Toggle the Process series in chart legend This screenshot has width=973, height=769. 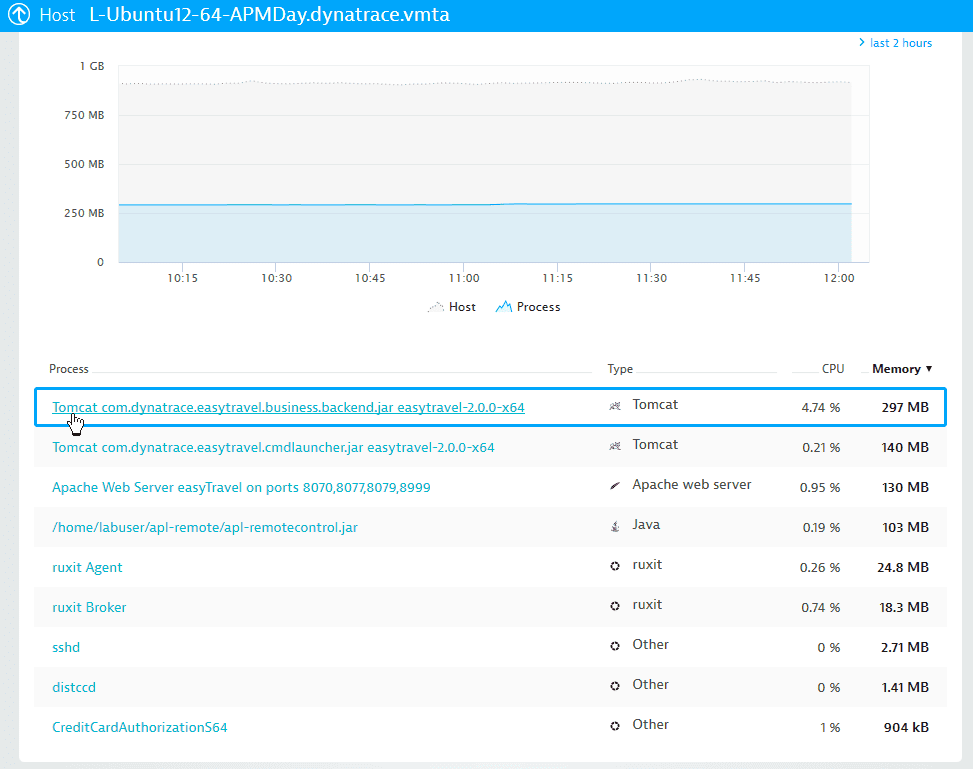click(528, 307)
